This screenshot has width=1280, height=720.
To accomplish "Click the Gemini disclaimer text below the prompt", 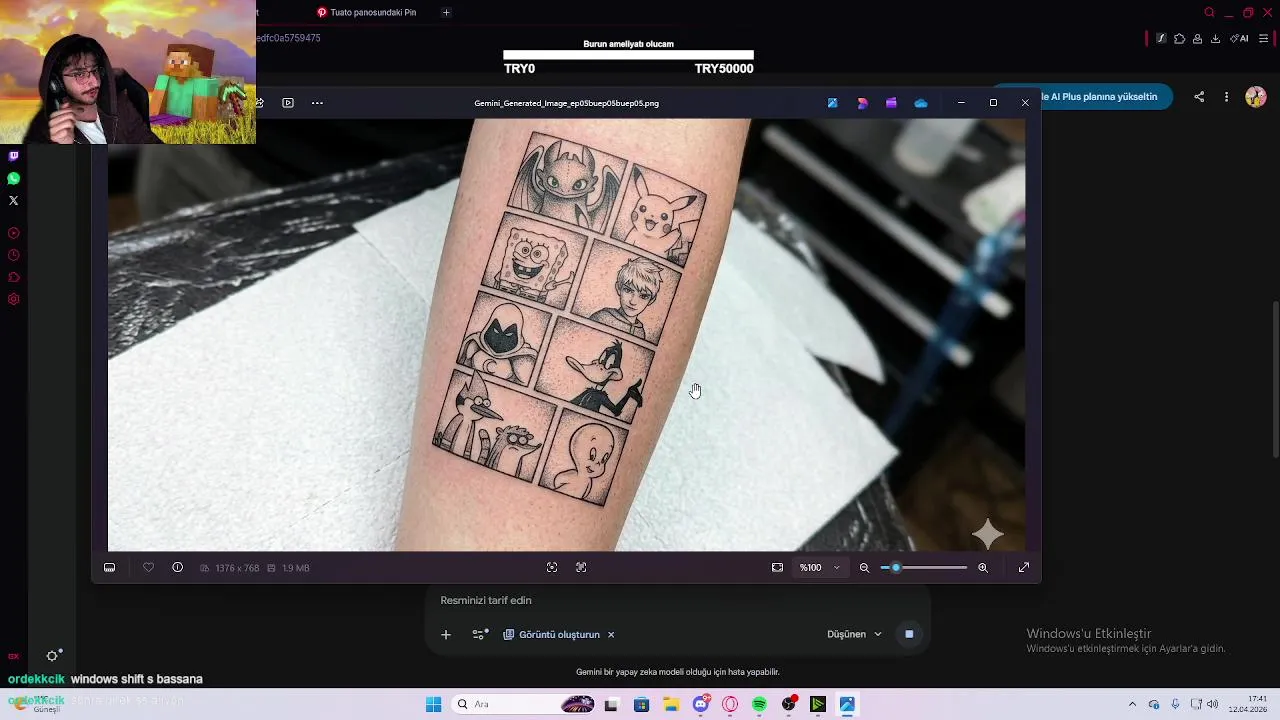I will click(x=677, y=672).
